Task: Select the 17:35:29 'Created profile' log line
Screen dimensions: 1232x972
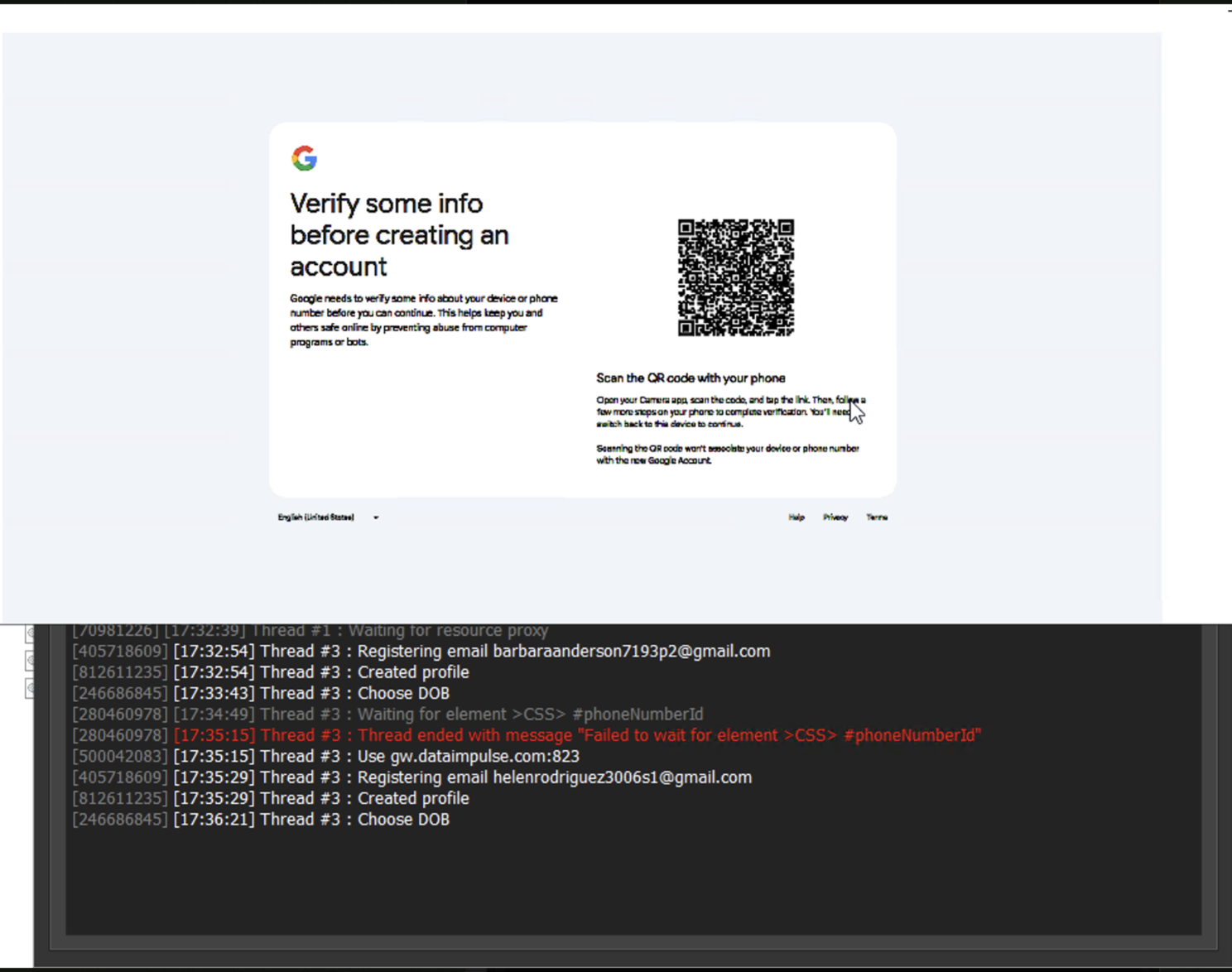Action: [x=271, y=799]
